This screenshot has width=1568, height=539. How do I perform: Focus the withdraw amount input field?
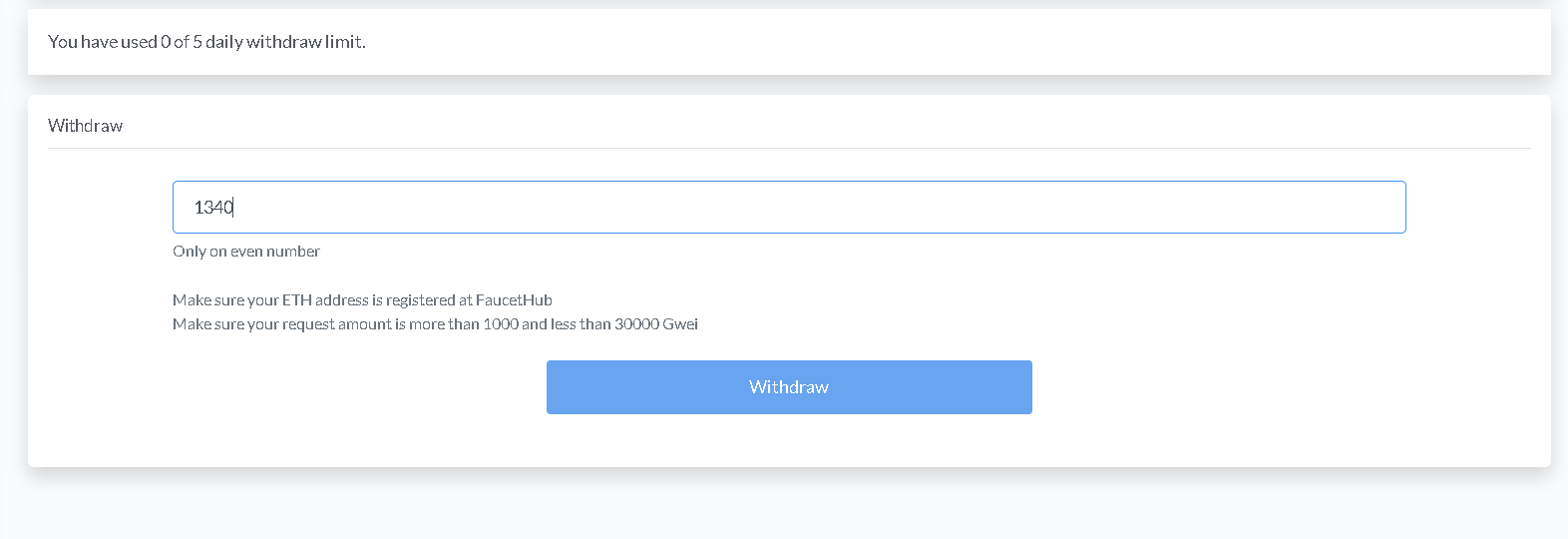coord(788,207)
